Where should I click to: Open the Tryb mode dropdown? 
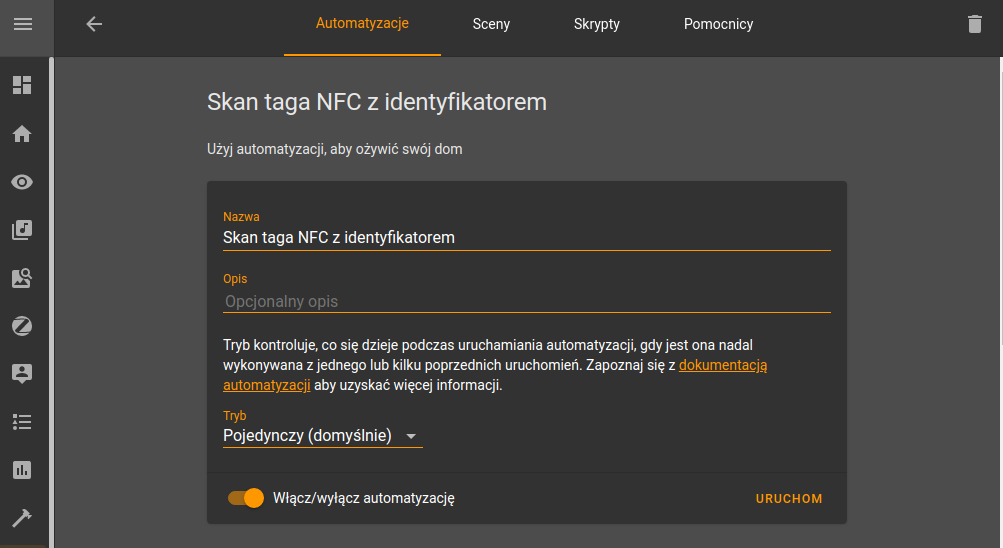click(x=322, y=436)
